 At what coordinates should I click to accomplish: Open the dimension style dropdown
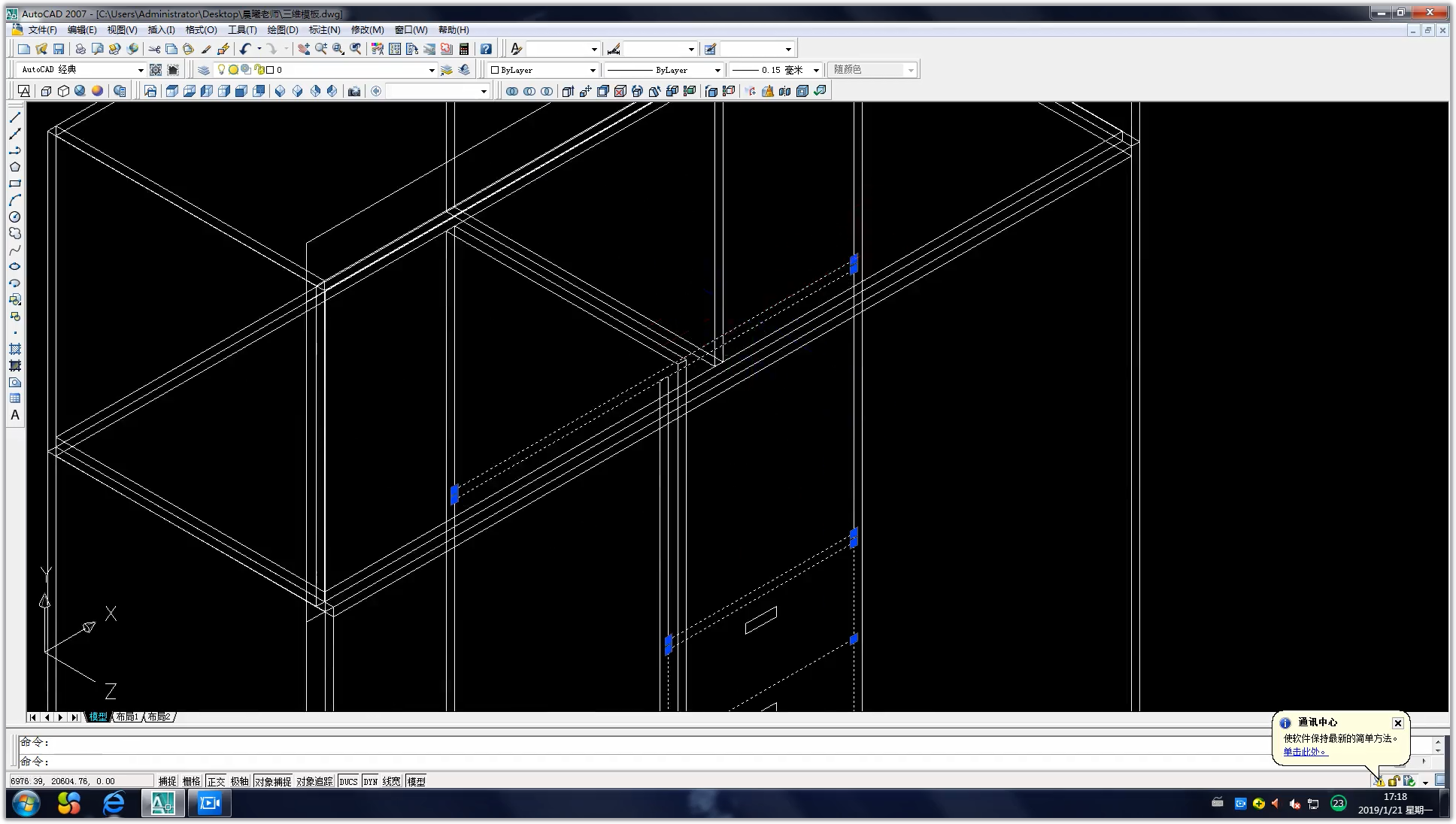(690, 49)
